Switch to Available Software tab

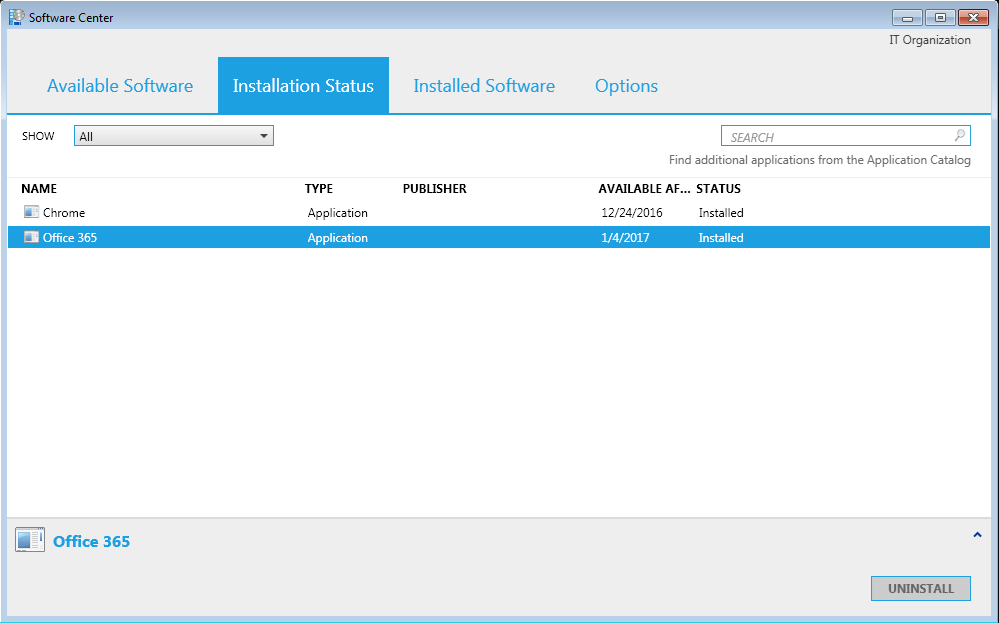[x=120, y=85]
